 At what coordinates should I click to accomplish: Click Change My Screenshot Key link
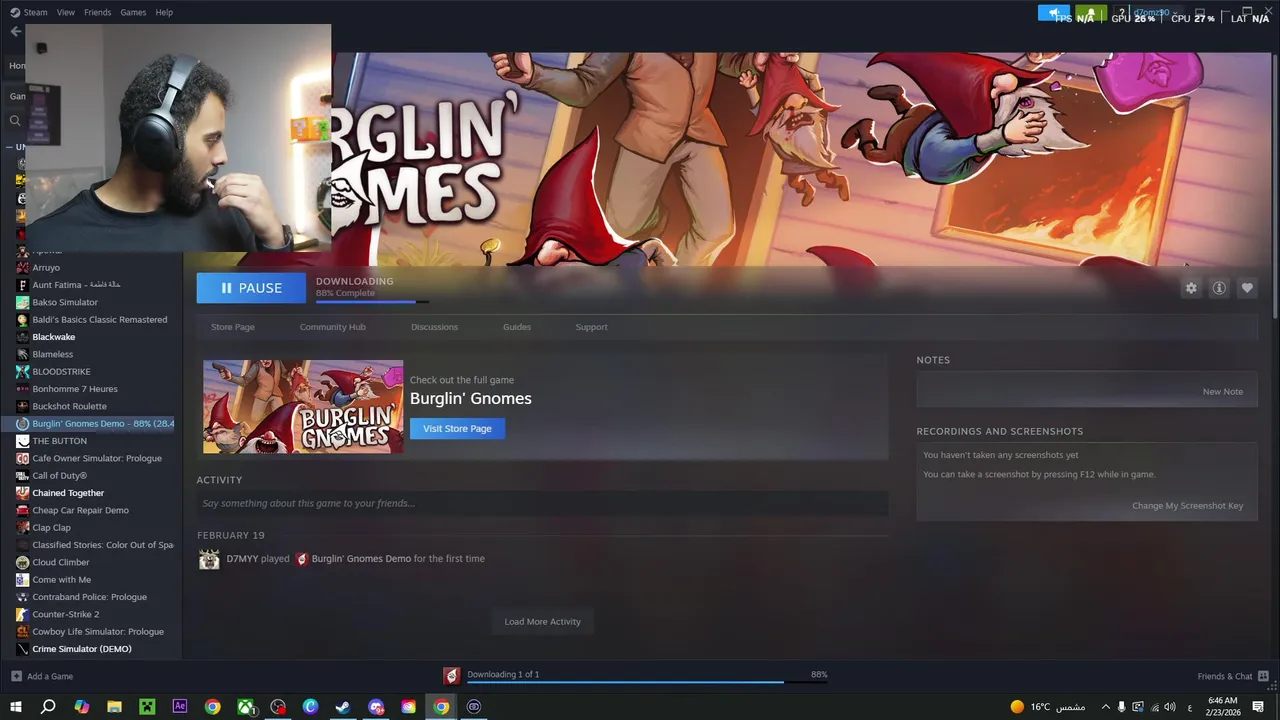point(1187,506)
